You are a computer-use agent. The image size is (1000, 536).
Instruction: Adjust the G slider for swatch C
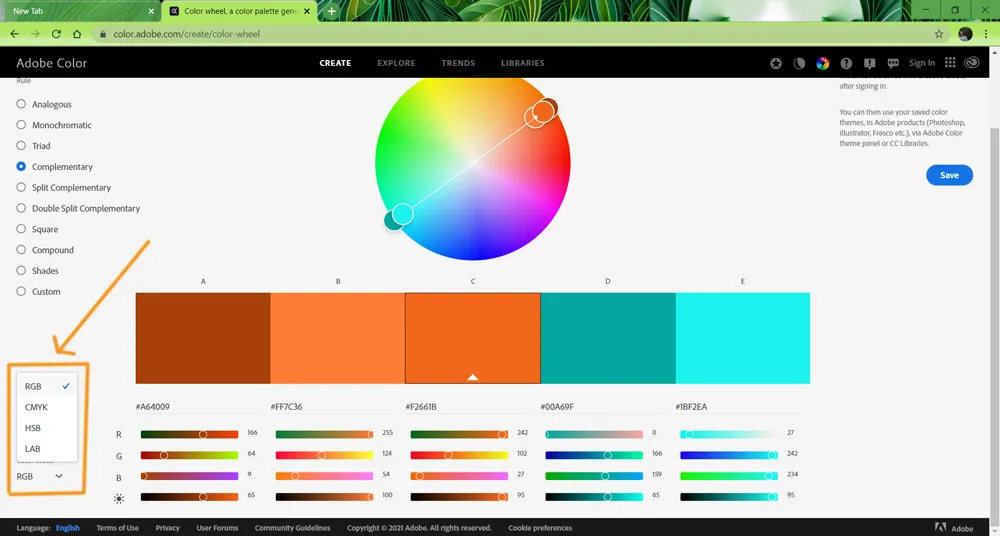pos(459,455)
